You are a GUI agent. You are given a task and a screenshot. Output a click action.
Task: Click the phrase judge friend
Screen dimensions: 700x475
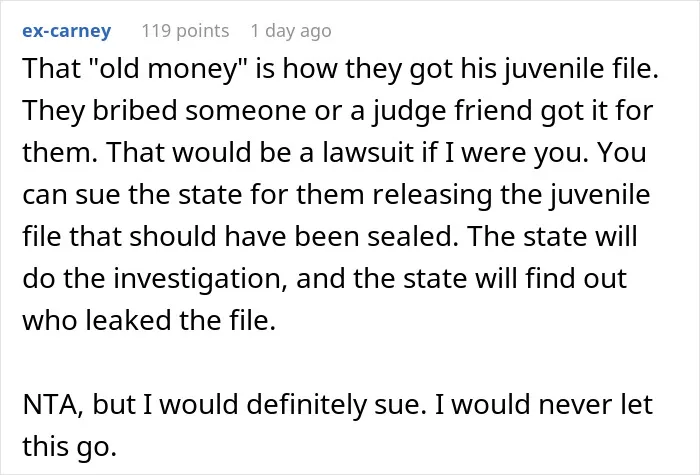(454, 112)
